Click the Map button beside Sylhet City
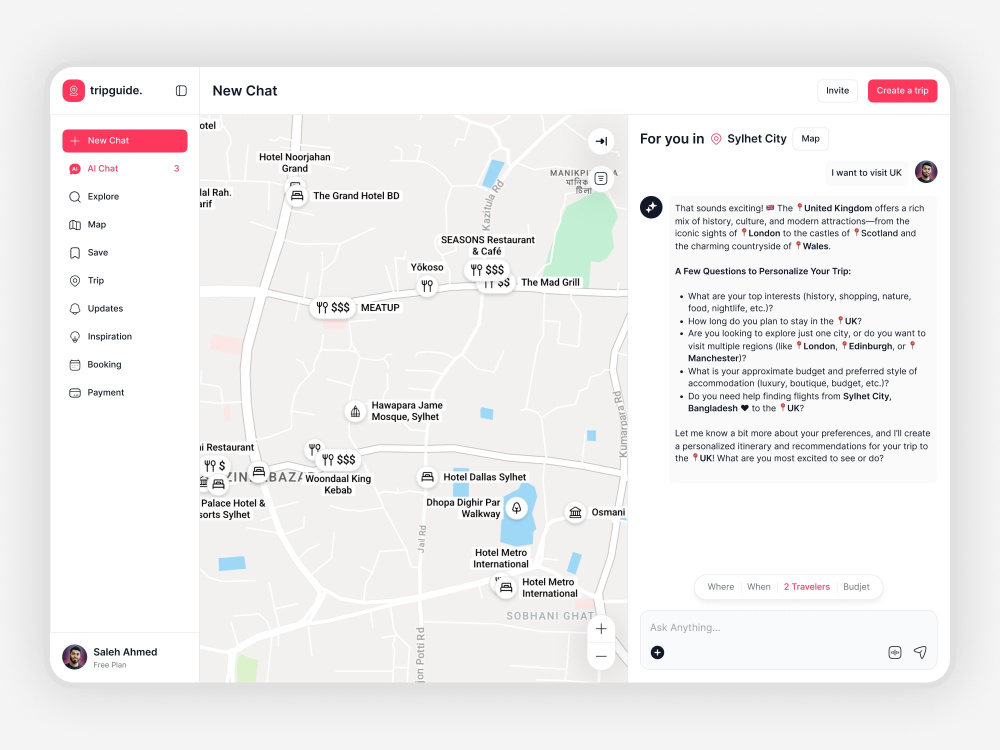 (x=811, y=138)
